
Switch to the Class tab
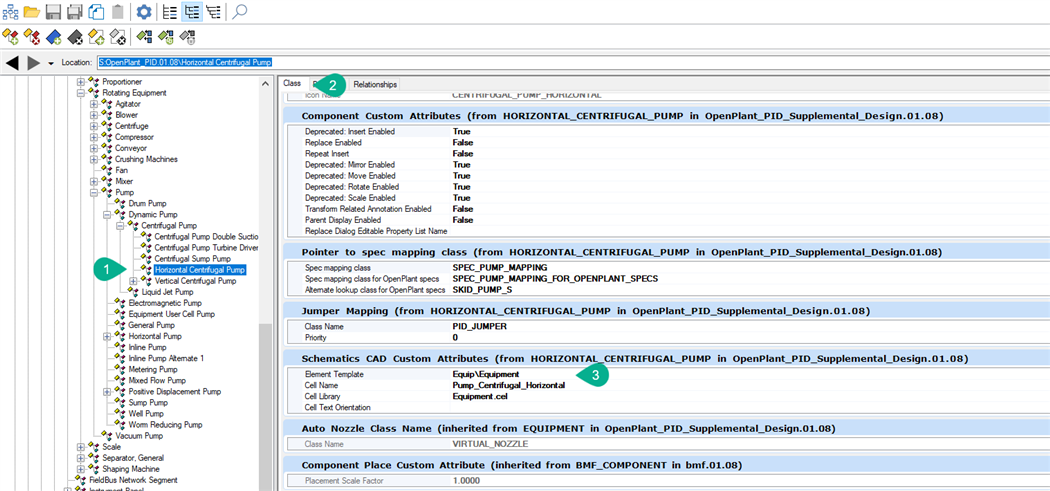291,84
